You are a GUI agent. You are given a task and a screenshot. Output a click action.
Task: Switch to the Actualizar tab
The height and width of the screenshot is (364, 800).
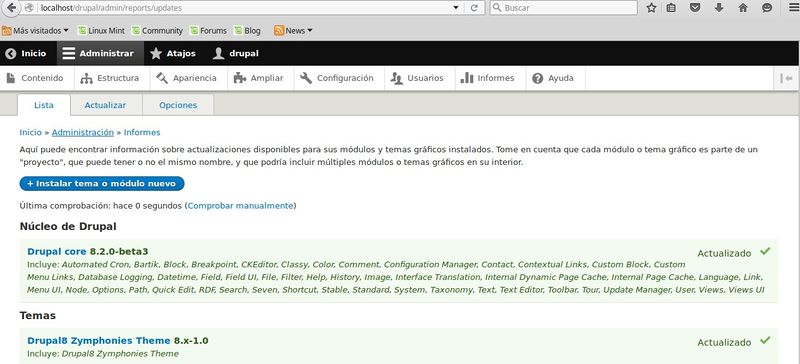pyautogui.click(x=106, y=105)
